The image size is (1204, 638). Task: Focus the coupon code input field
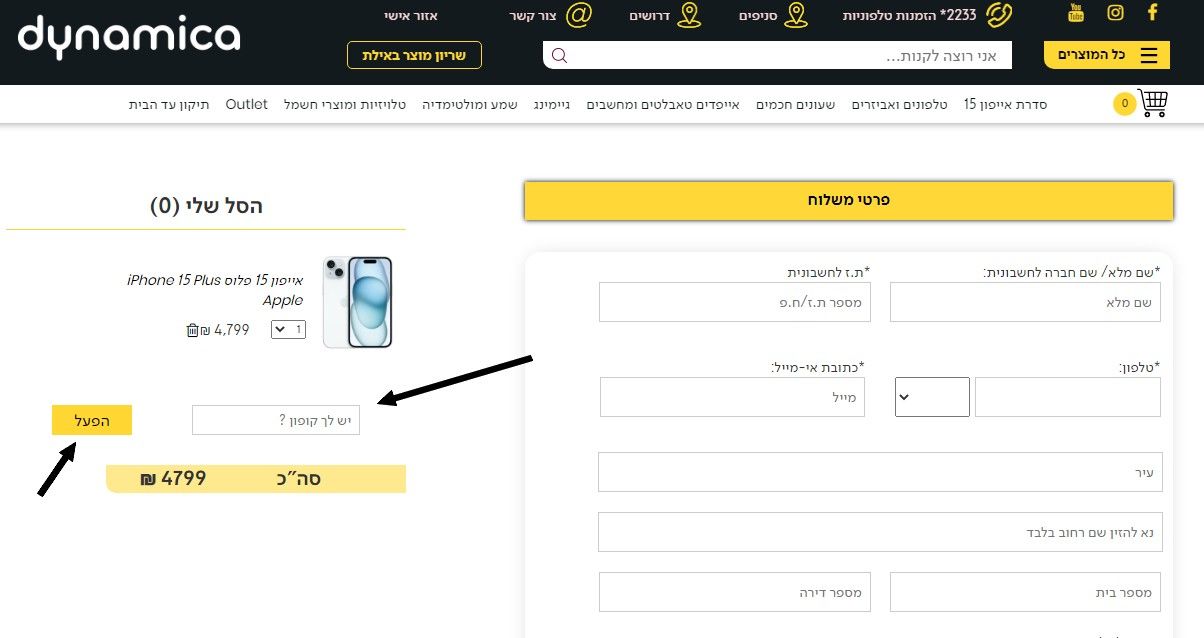click(276, 420)
